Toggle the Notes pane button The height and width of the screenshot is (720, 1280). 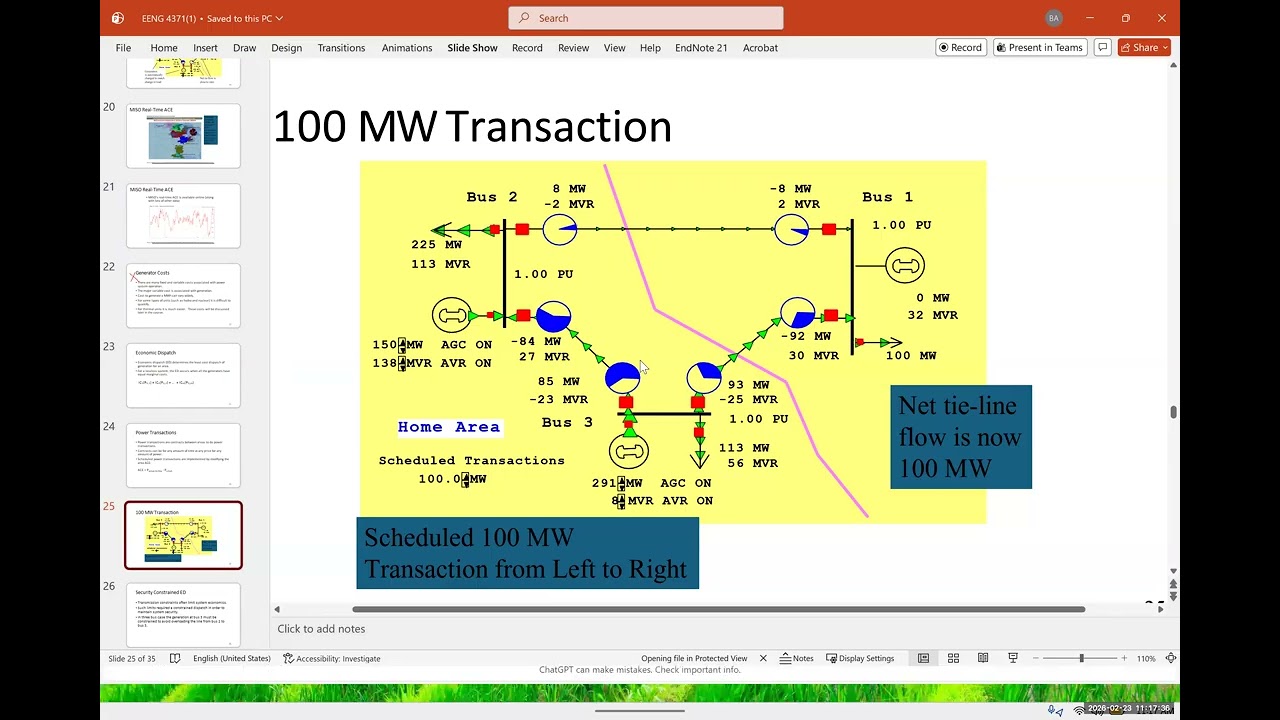point(797,658)
